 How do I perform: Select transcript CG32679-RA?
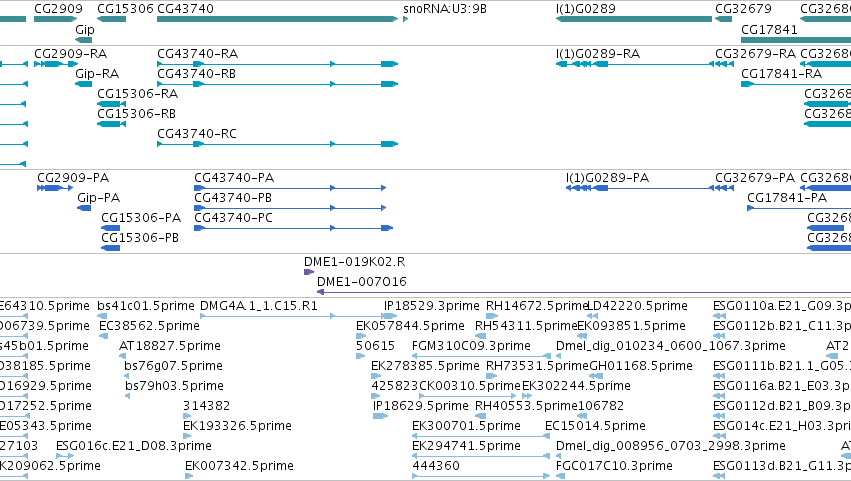724,64
